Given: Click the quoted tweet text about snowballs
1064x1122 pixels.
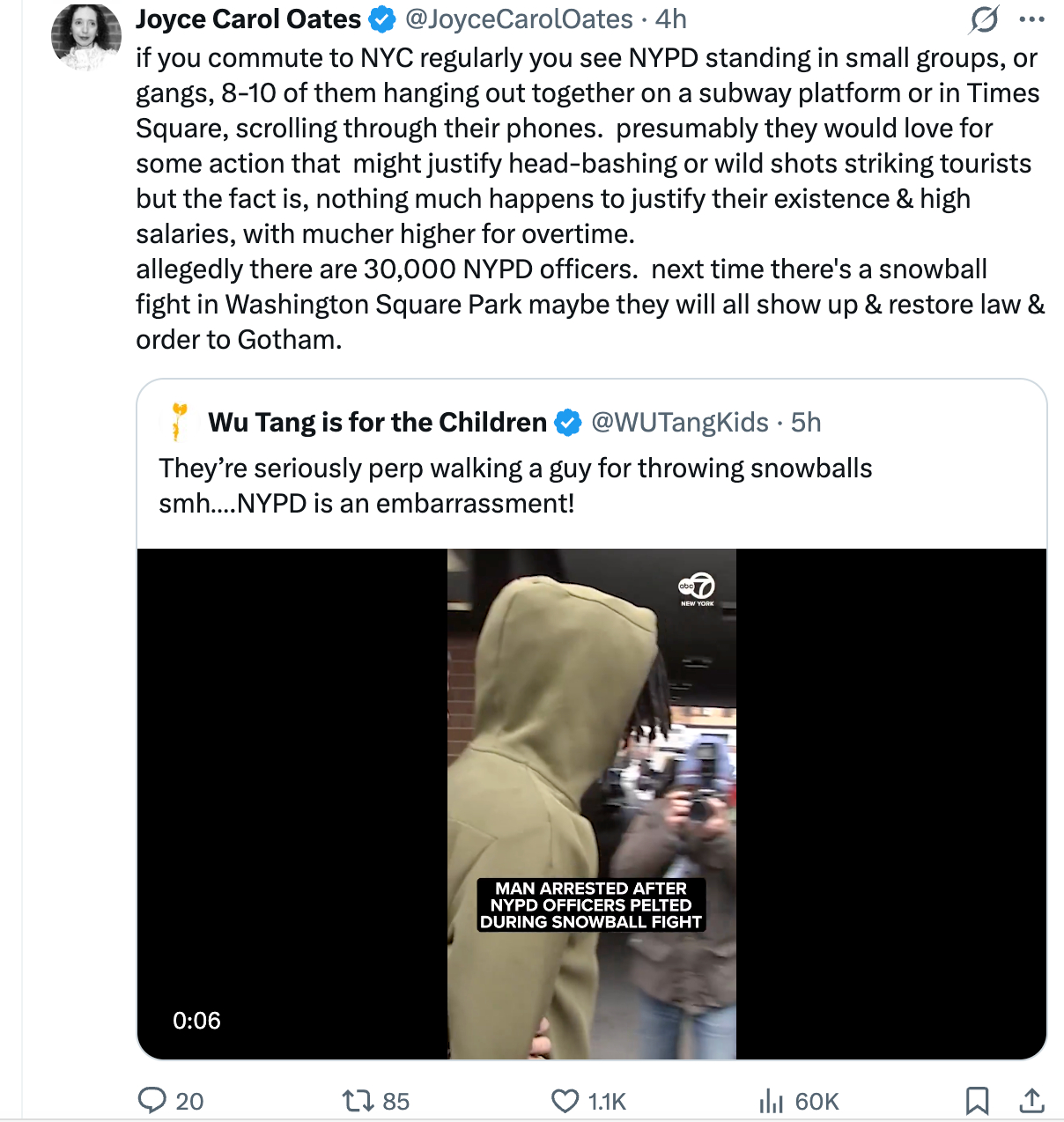Looking at the screenshot, I should (x=515, y=485).
